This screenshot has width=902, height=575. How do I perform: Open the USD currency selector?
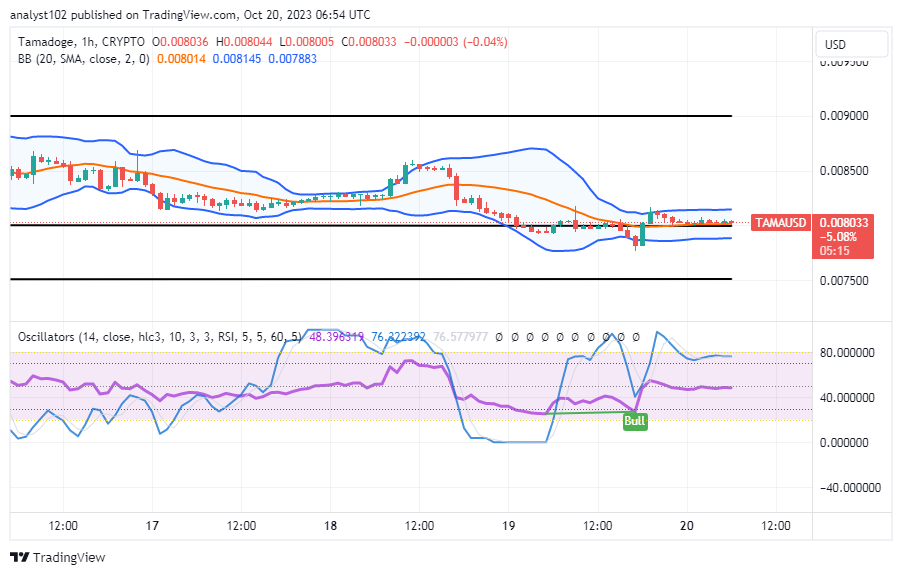tap(852, 44)
